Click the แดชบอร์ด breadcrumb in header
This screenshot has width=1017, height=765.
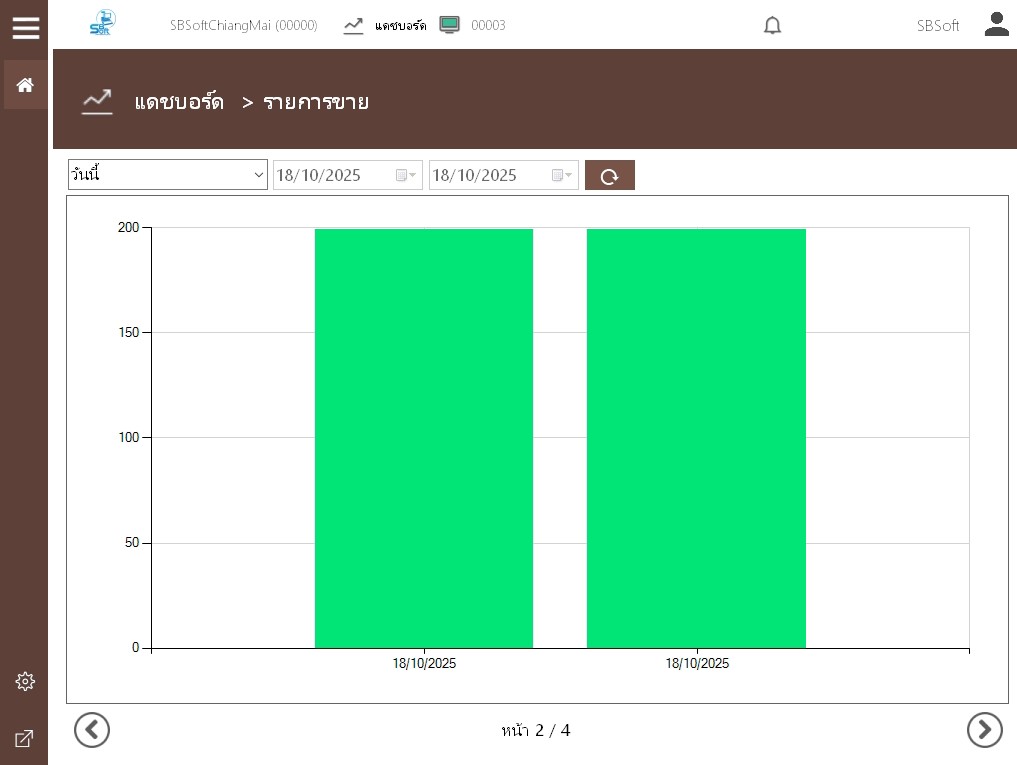179,102
